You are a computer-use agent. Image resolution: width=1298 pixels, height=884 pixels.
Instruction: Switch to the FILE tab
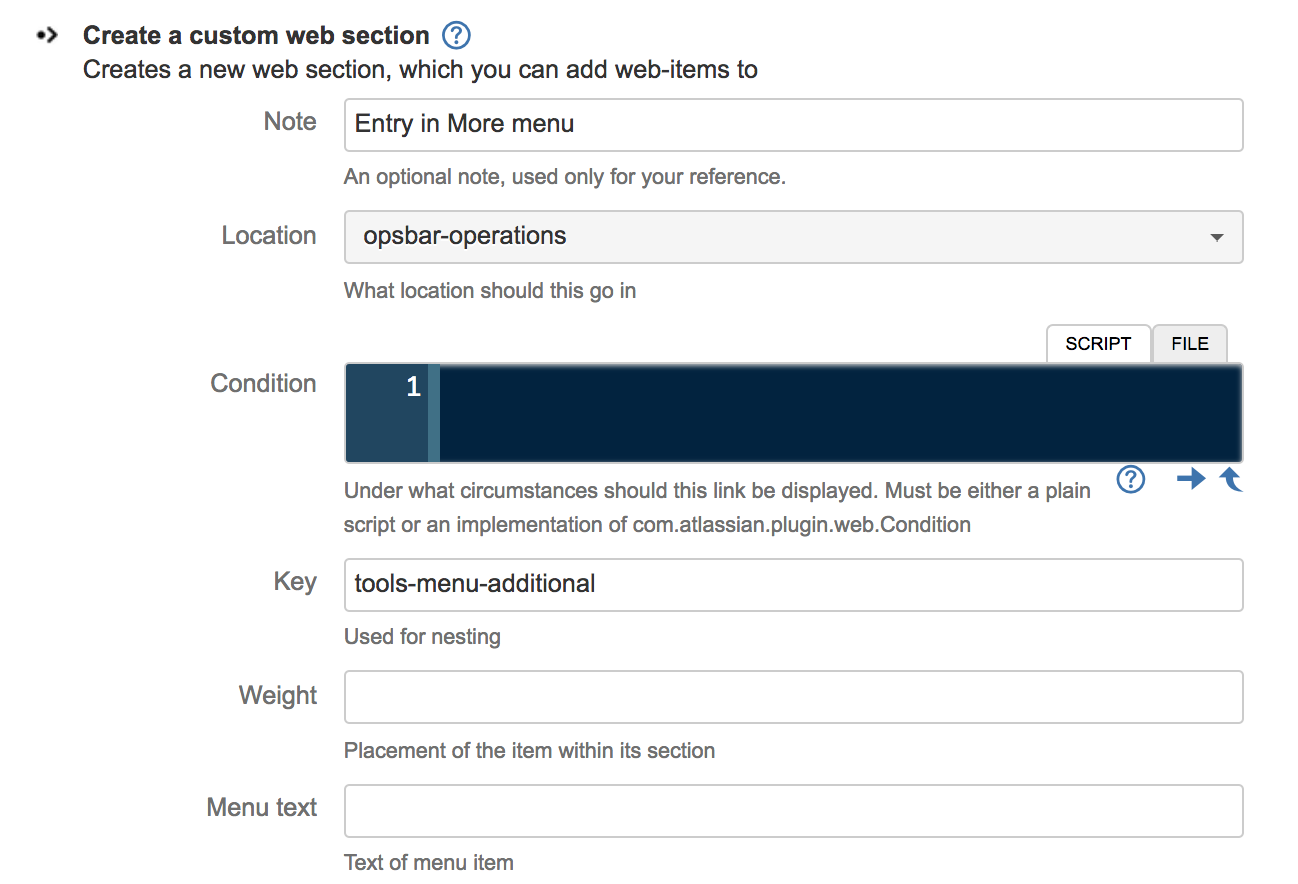[x=1190, y=343]
